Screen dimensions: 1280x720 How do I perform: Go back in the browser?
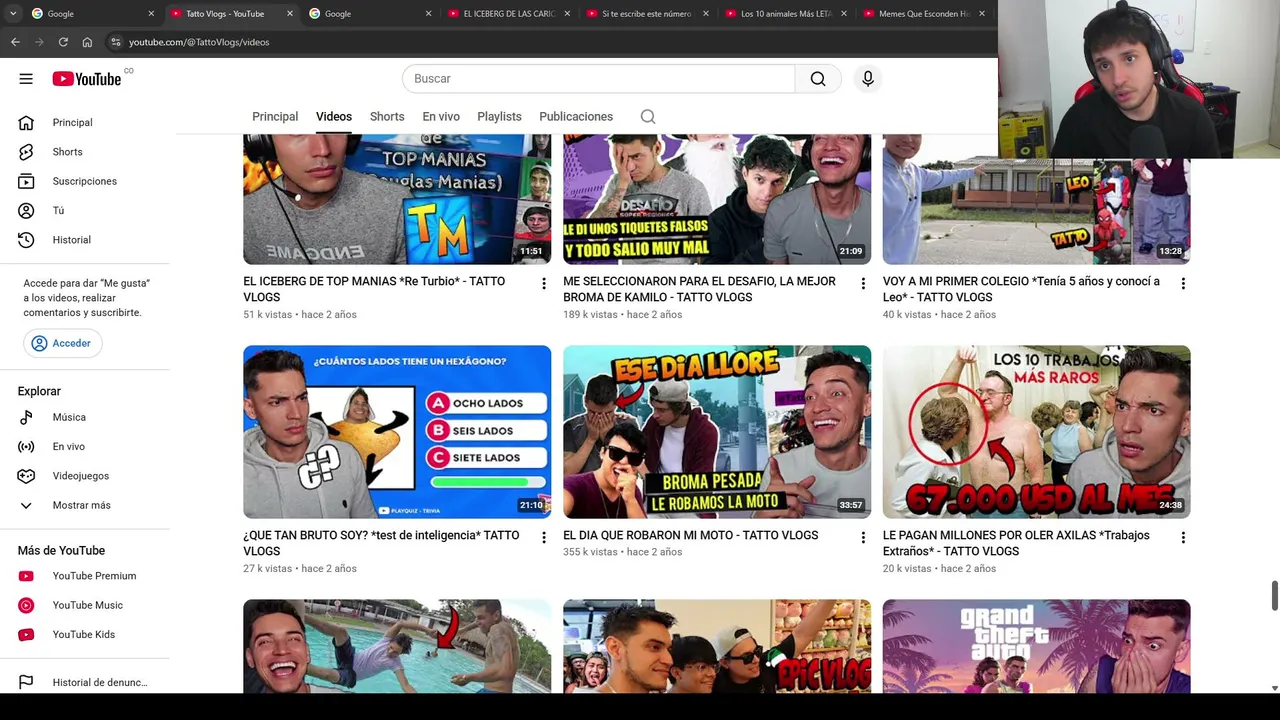[15, 42]
